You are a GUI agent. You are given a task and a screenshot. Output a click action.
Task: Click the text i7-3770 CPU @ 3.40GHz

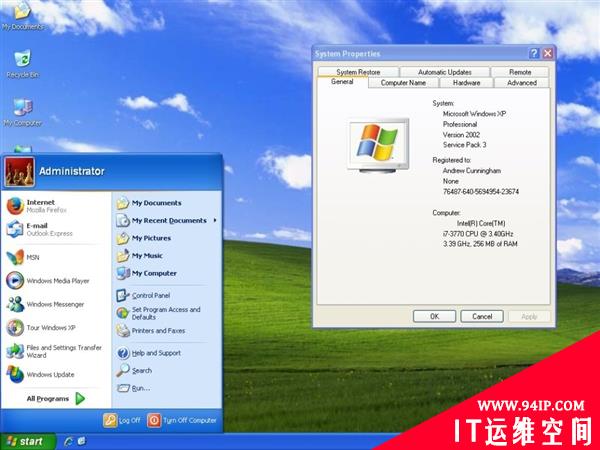tap(478, 233)
